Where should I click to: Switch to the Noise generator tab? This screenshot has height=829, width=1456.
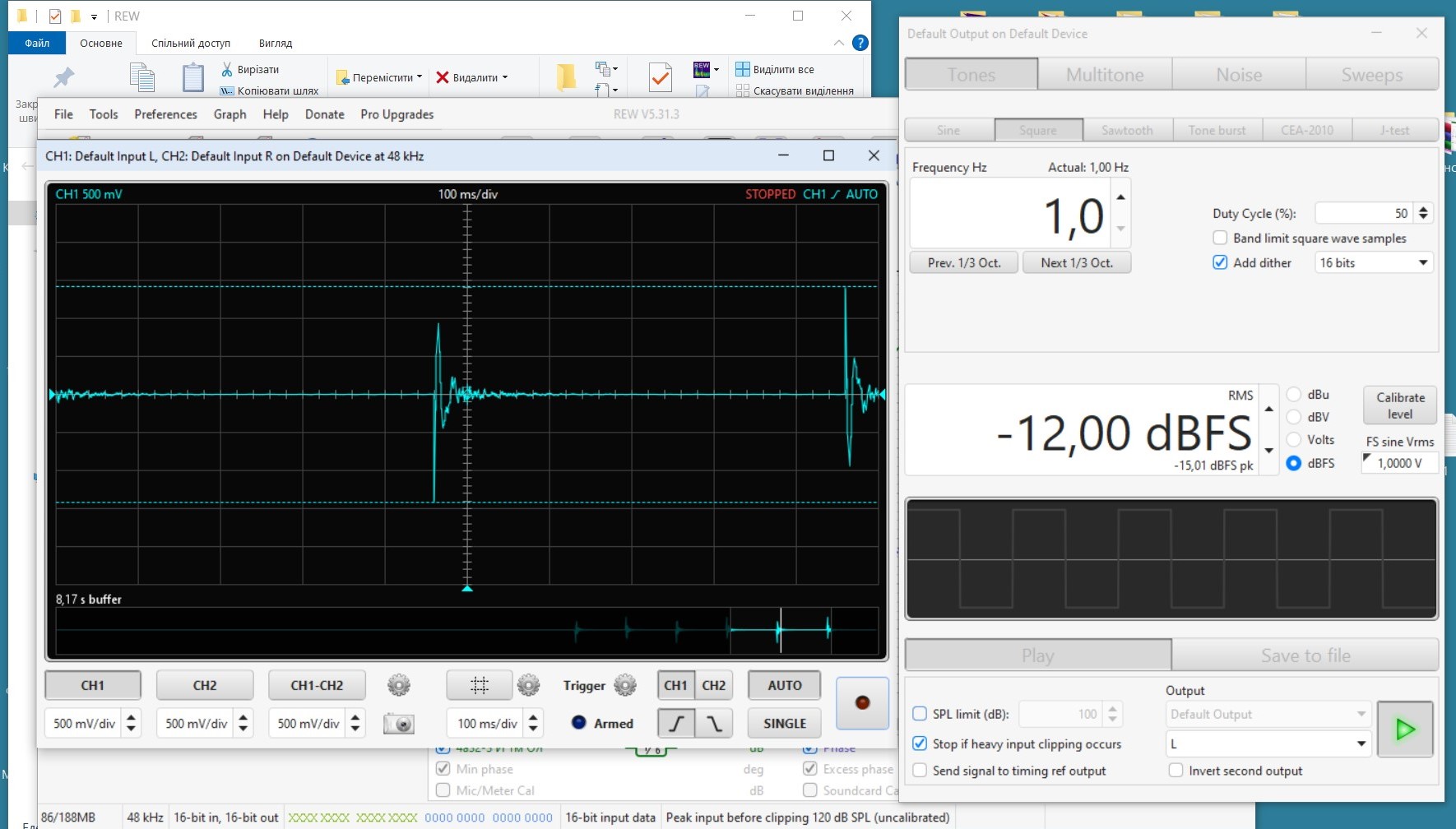1239,74
